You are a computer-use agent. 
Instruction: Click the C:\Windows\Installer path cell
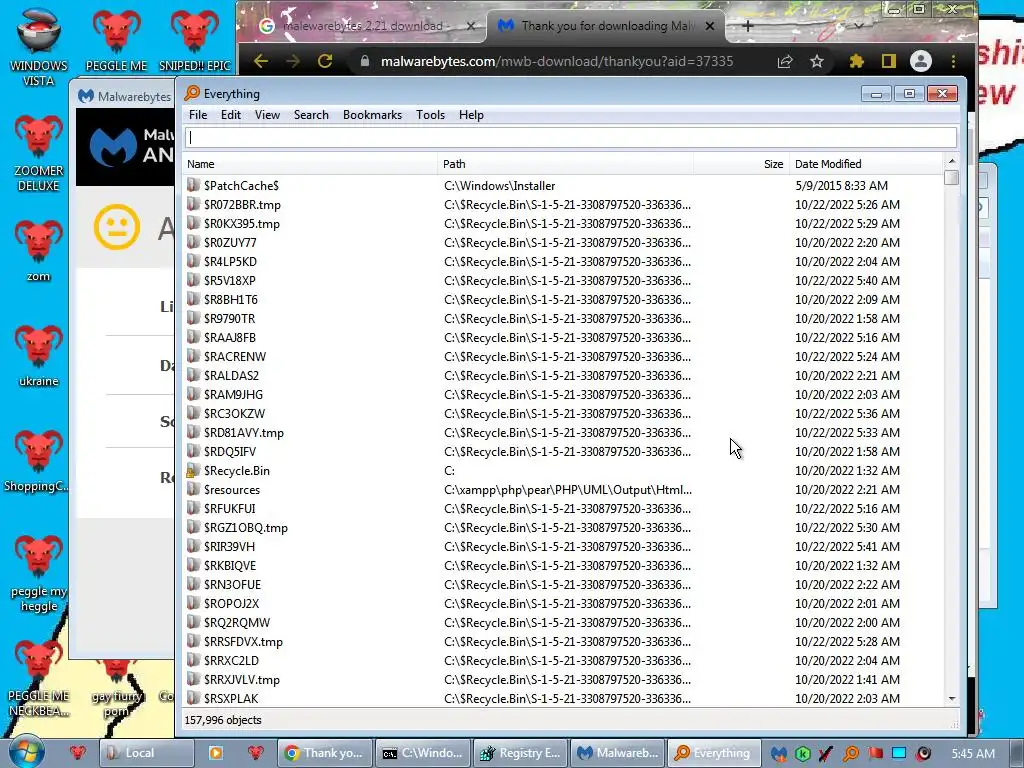[500, 185]
